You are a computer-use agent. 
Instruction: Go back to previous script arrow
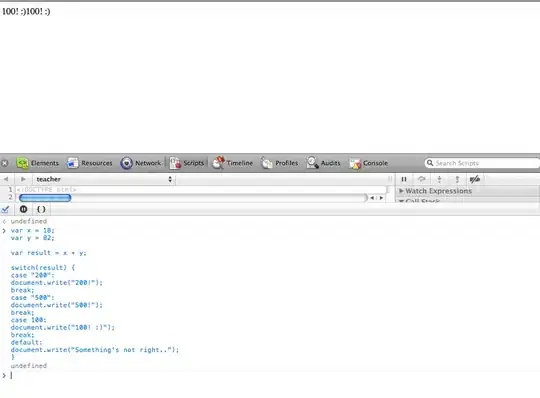click(x=6, y=179)
